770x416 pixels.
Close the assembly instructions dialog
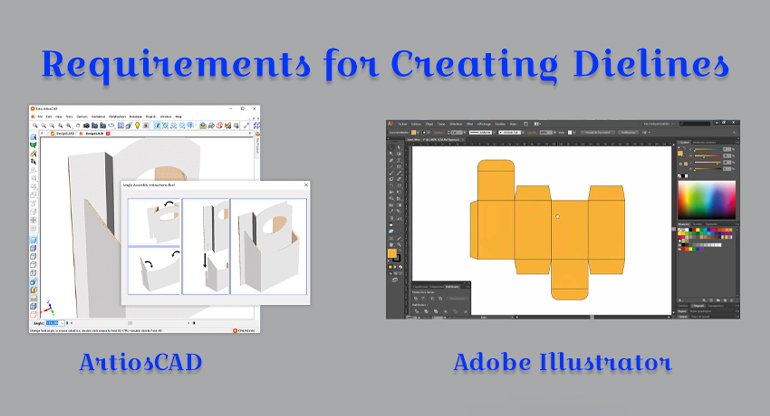pos(306,185)
